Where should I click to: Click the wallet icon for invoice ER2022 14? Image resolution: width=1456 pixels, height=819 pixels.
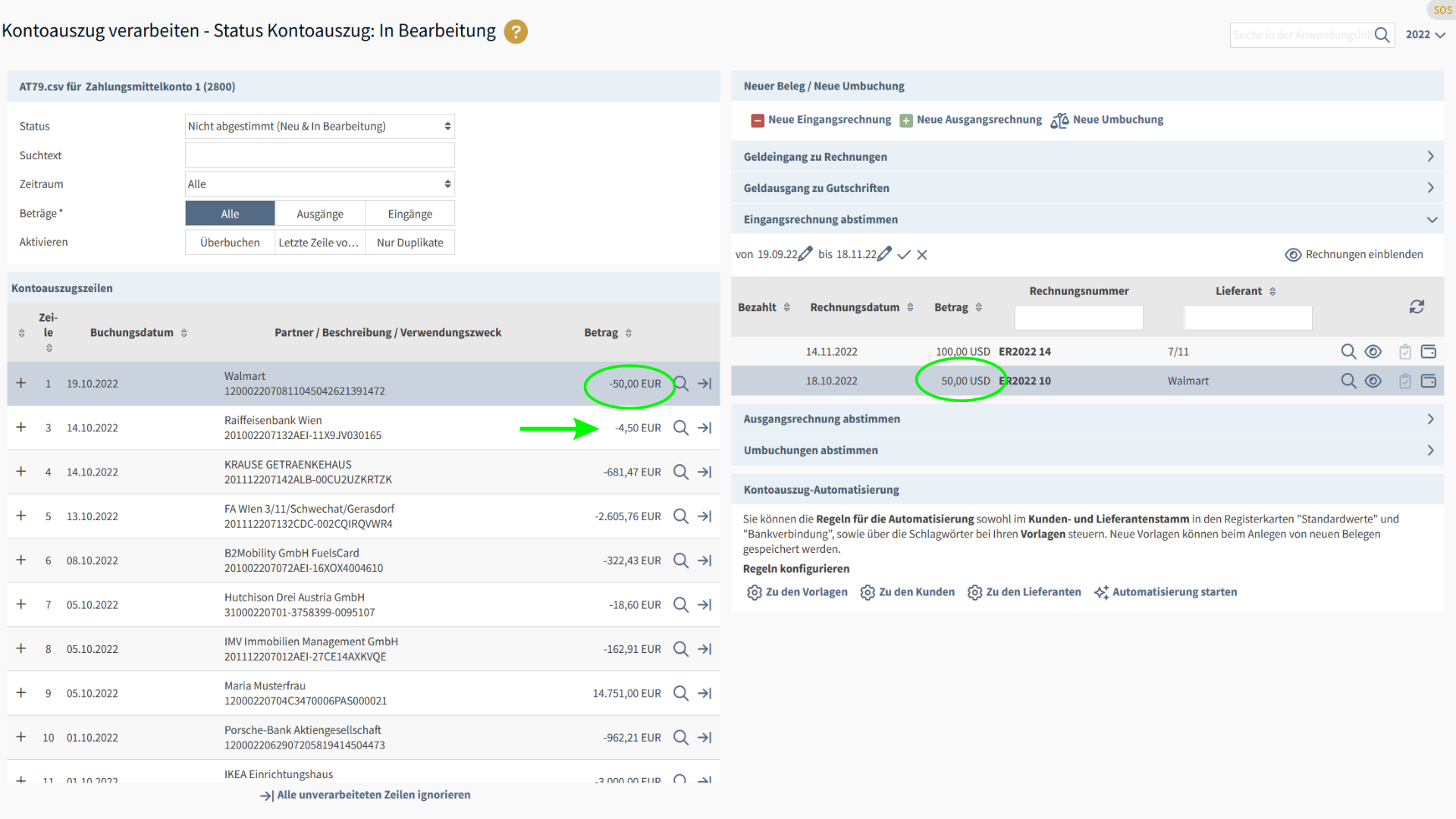[1429, 351]
